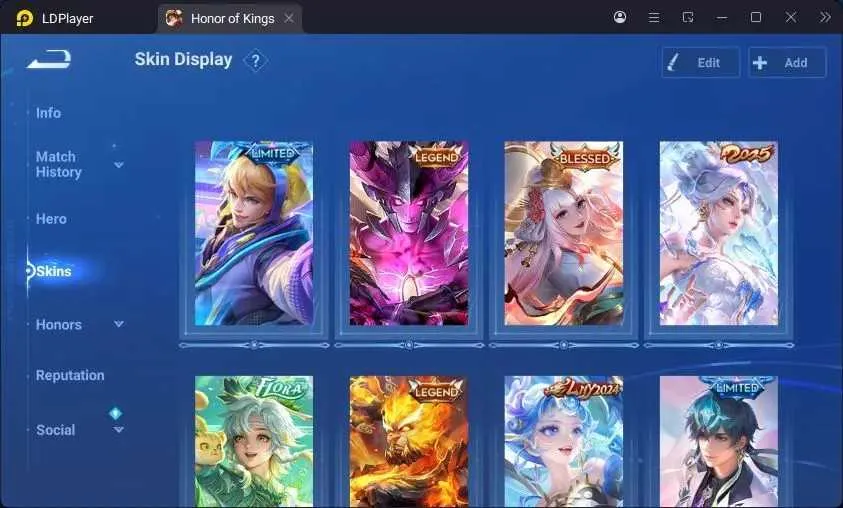Screen dimensions: 843x508
Task: Expand the Honors chevron
Action: [119, 324]
